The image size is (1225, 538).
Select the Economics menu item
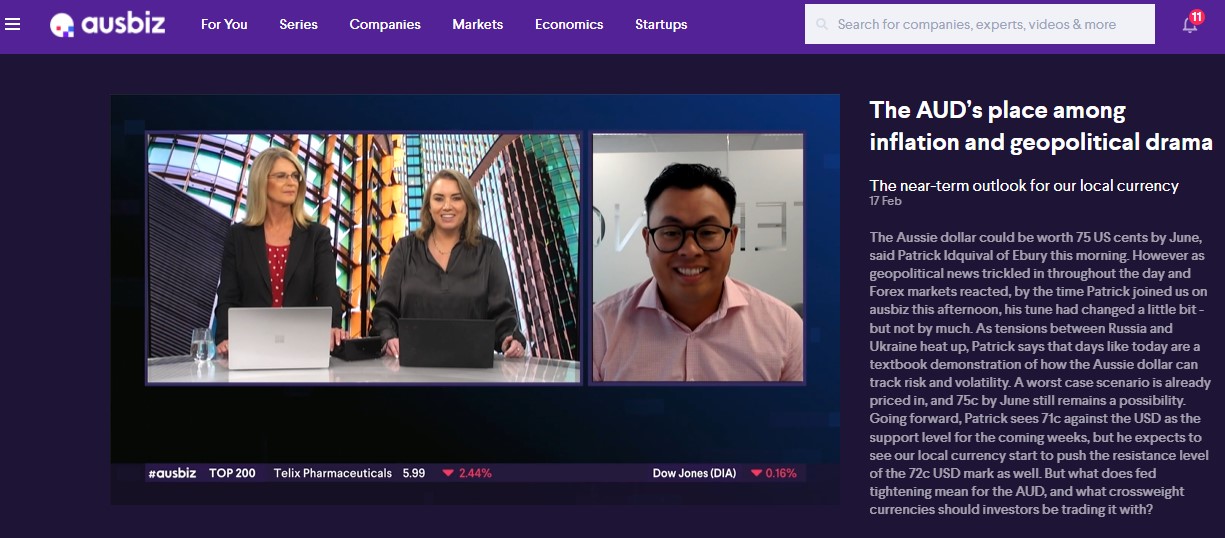[x=569, y=24]
